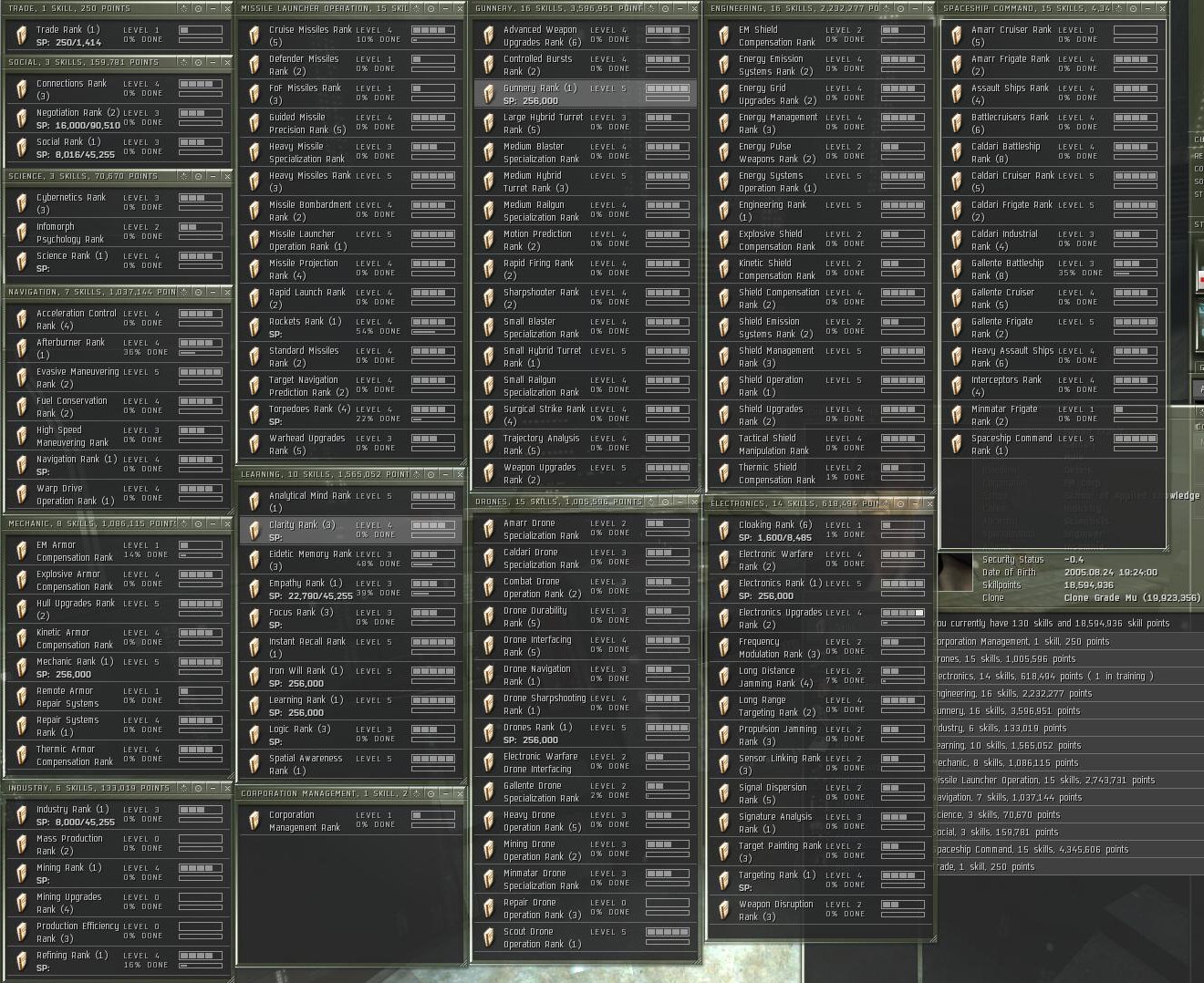Click the Advanced Weapon Upgrades book icon

click(490, 36)
